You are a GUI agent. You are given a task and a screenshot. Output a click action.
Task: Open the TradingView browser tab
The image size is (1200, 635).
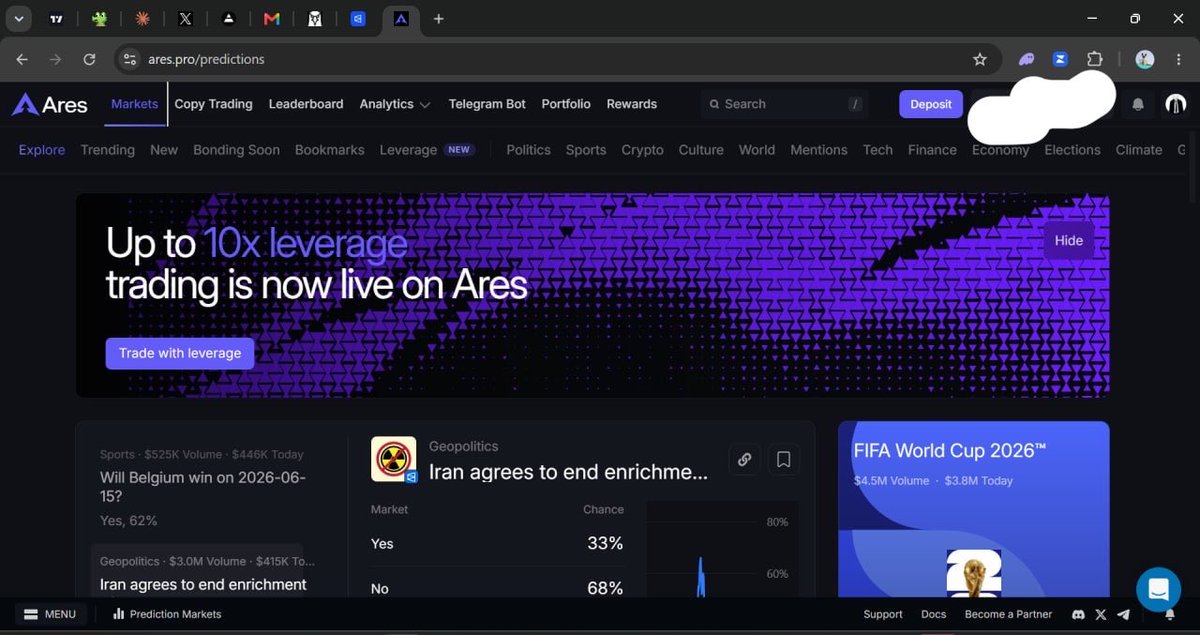click(56, 19)
